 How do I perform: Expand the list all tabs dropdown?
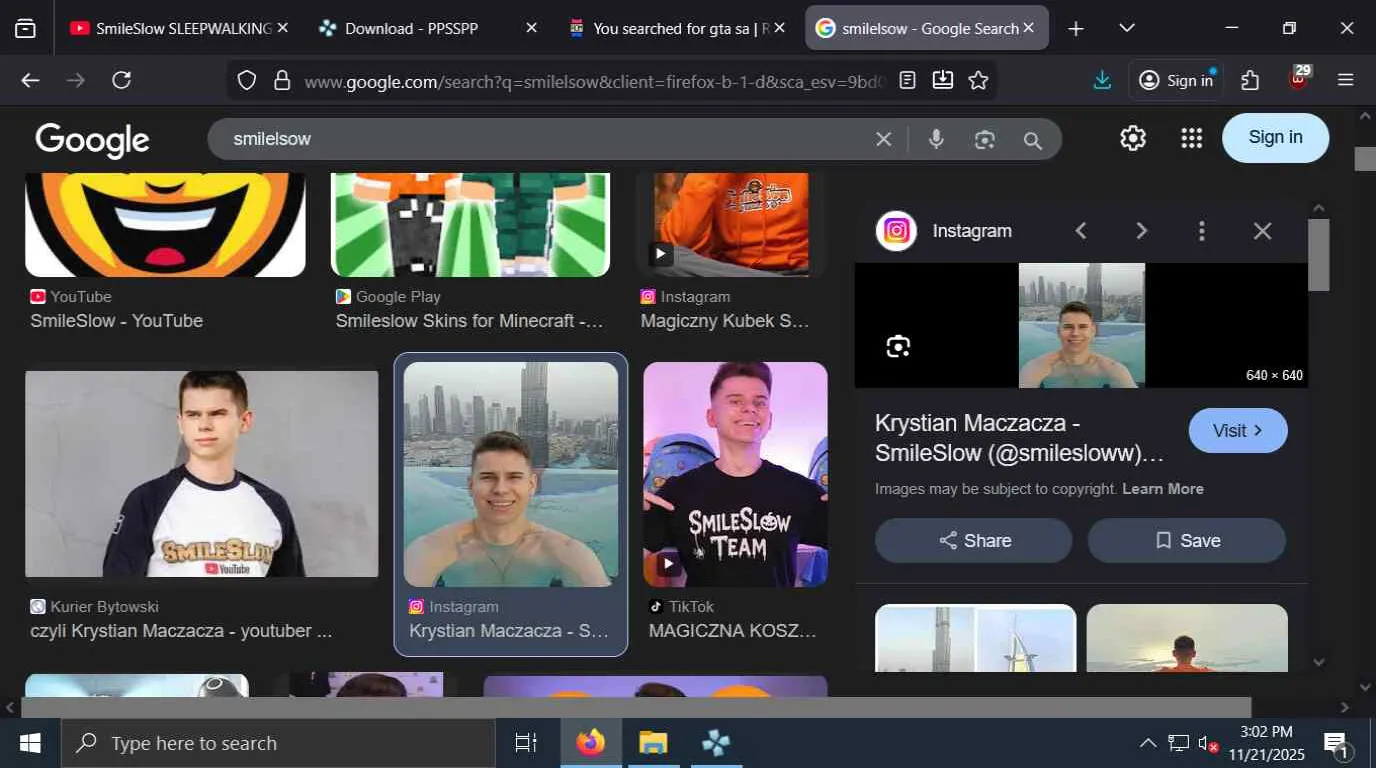click(1127, 28)
